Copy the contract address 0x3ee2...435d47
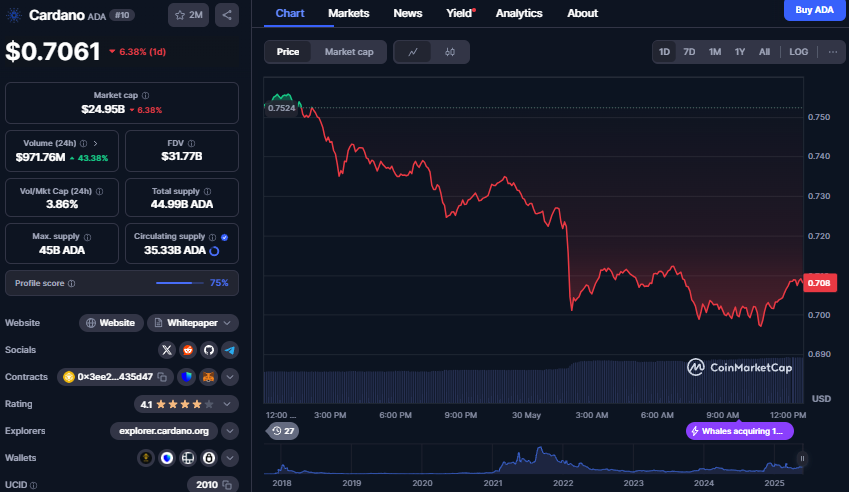Image resolution: width=849 pixels, height=492 pixels. click(162, 377)
